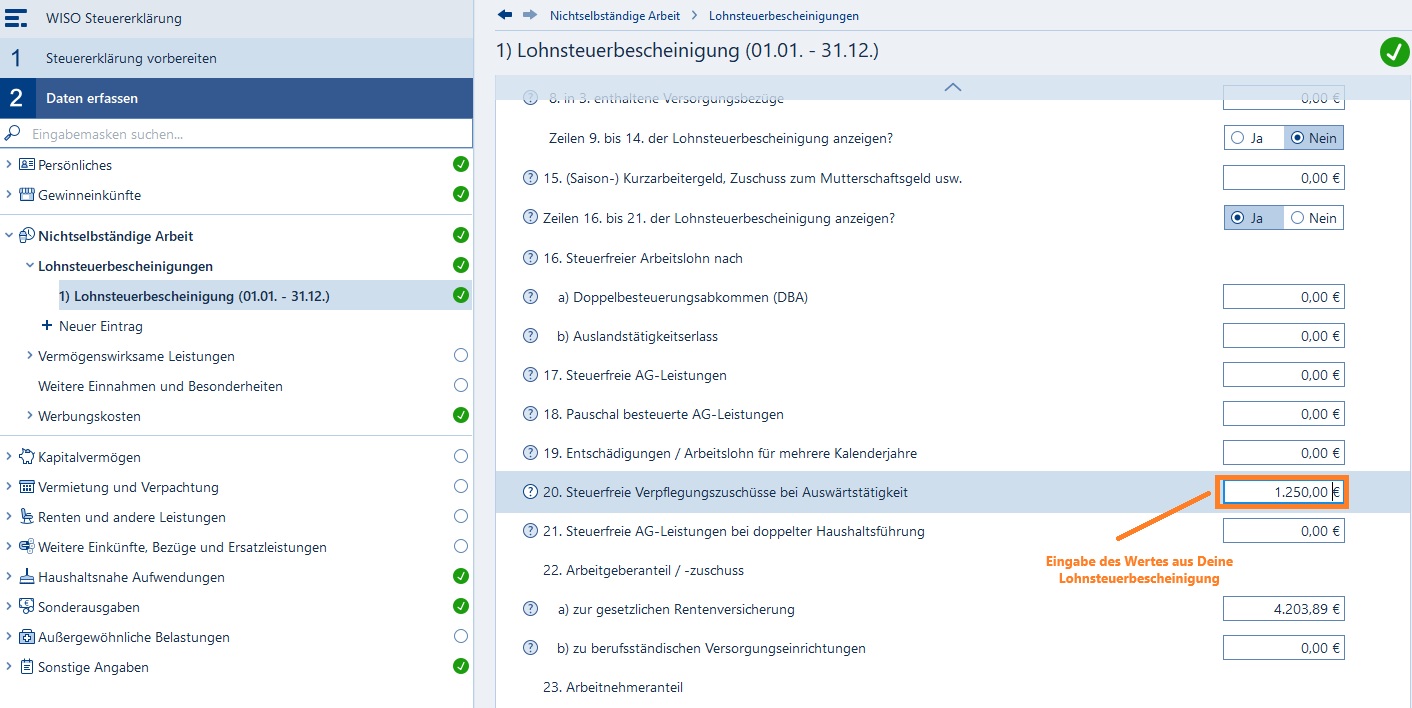
Task: Click the Kapitalvermögen piggy bank icon
Action: point(27,457)
